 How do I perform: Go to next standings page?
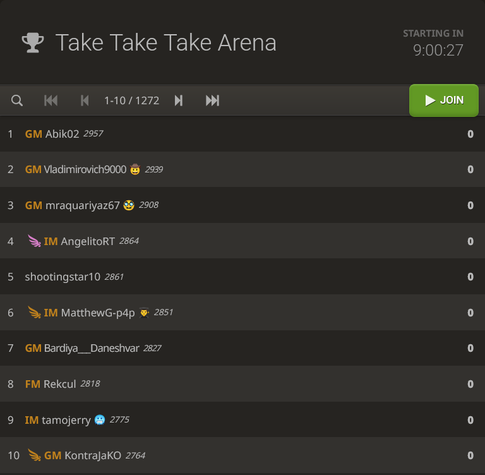click(x=179, y=100)
